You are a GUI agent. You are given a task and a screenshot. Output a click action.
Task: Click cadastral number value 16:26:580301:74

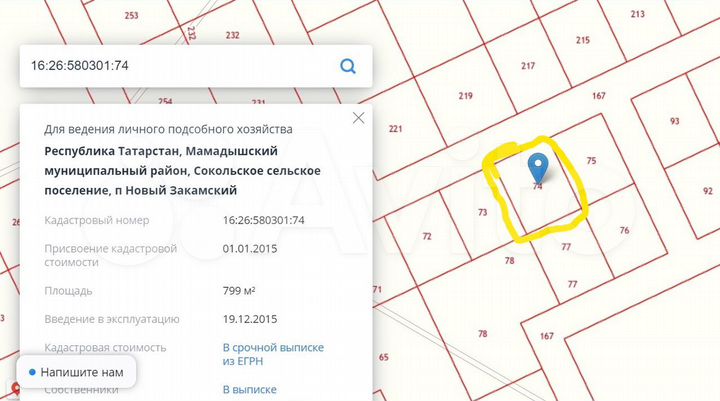point(264,220)
